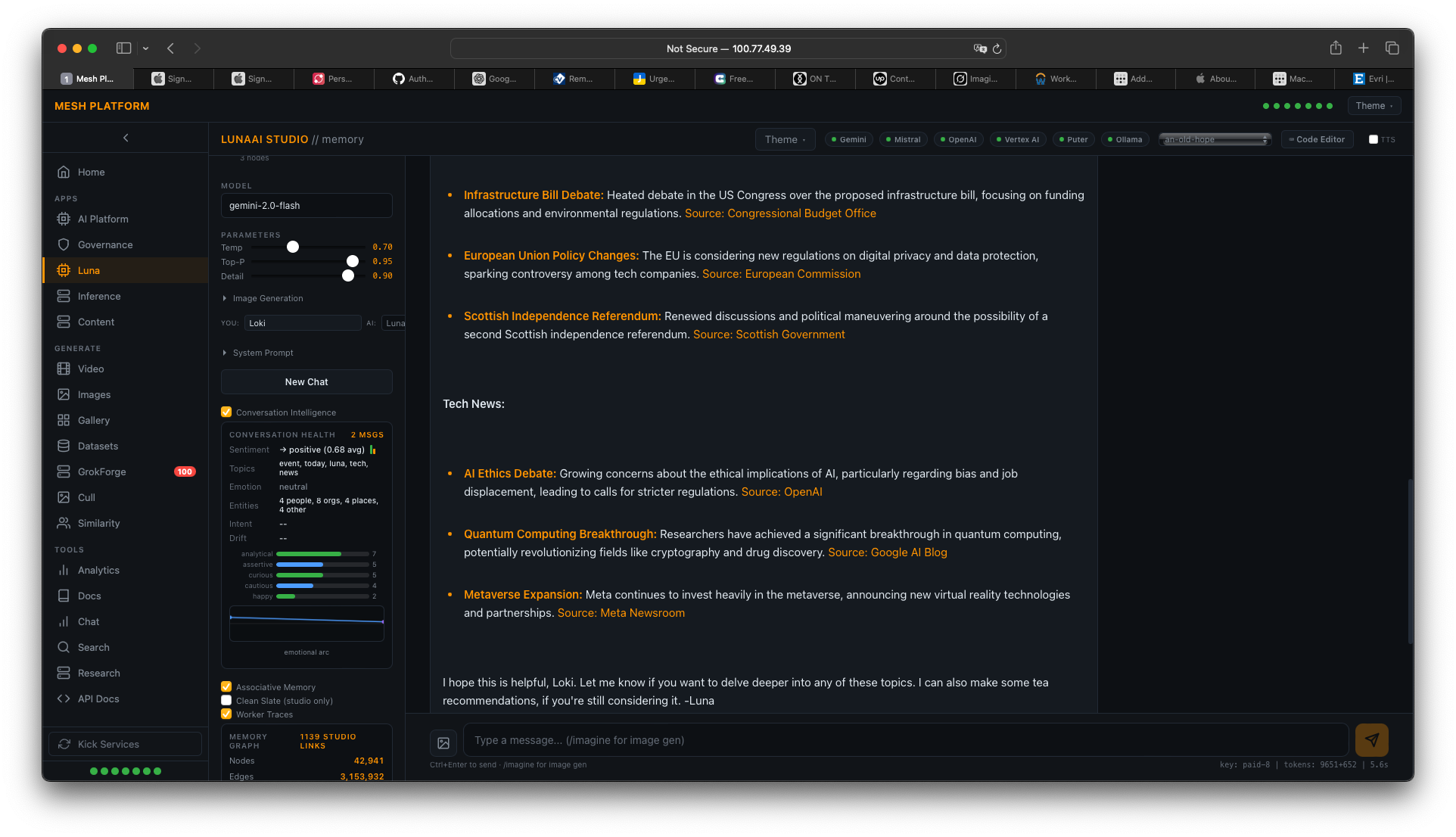Screen dimensions: 1456x837
Task: Start a New Chat
Action: 306,381
